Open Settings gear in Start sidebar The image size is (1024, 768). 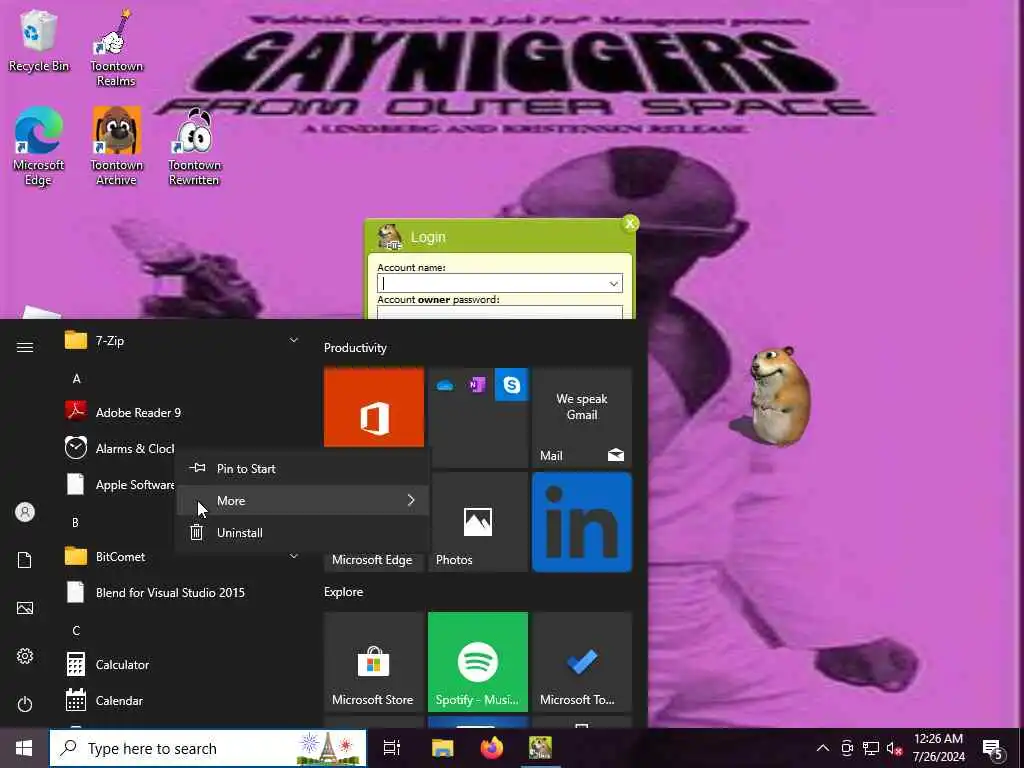pos(25,656)
